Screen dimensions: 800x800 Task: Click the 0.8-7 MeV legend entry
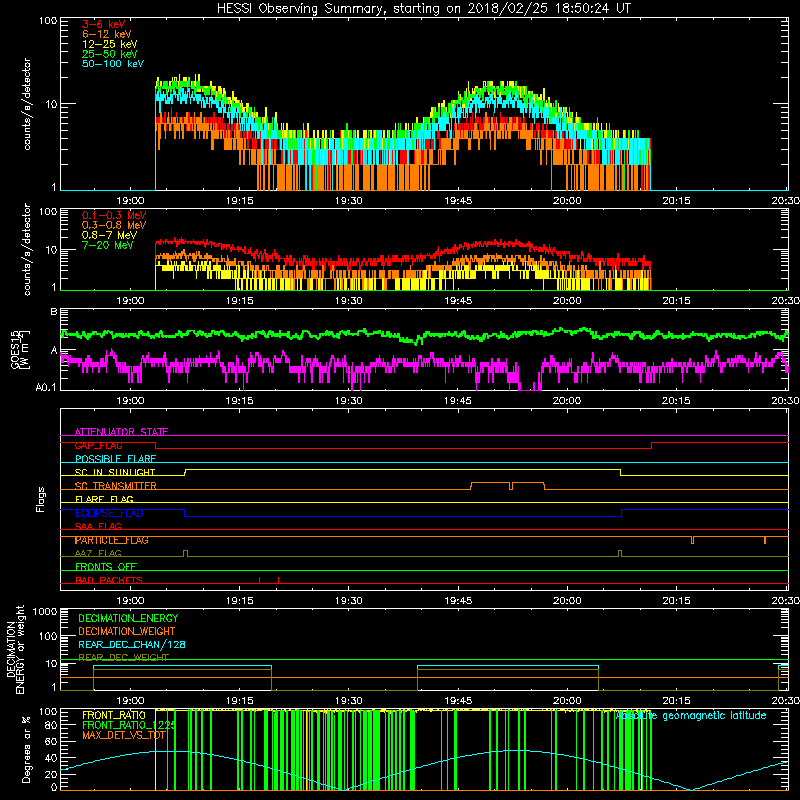(110, 235)
